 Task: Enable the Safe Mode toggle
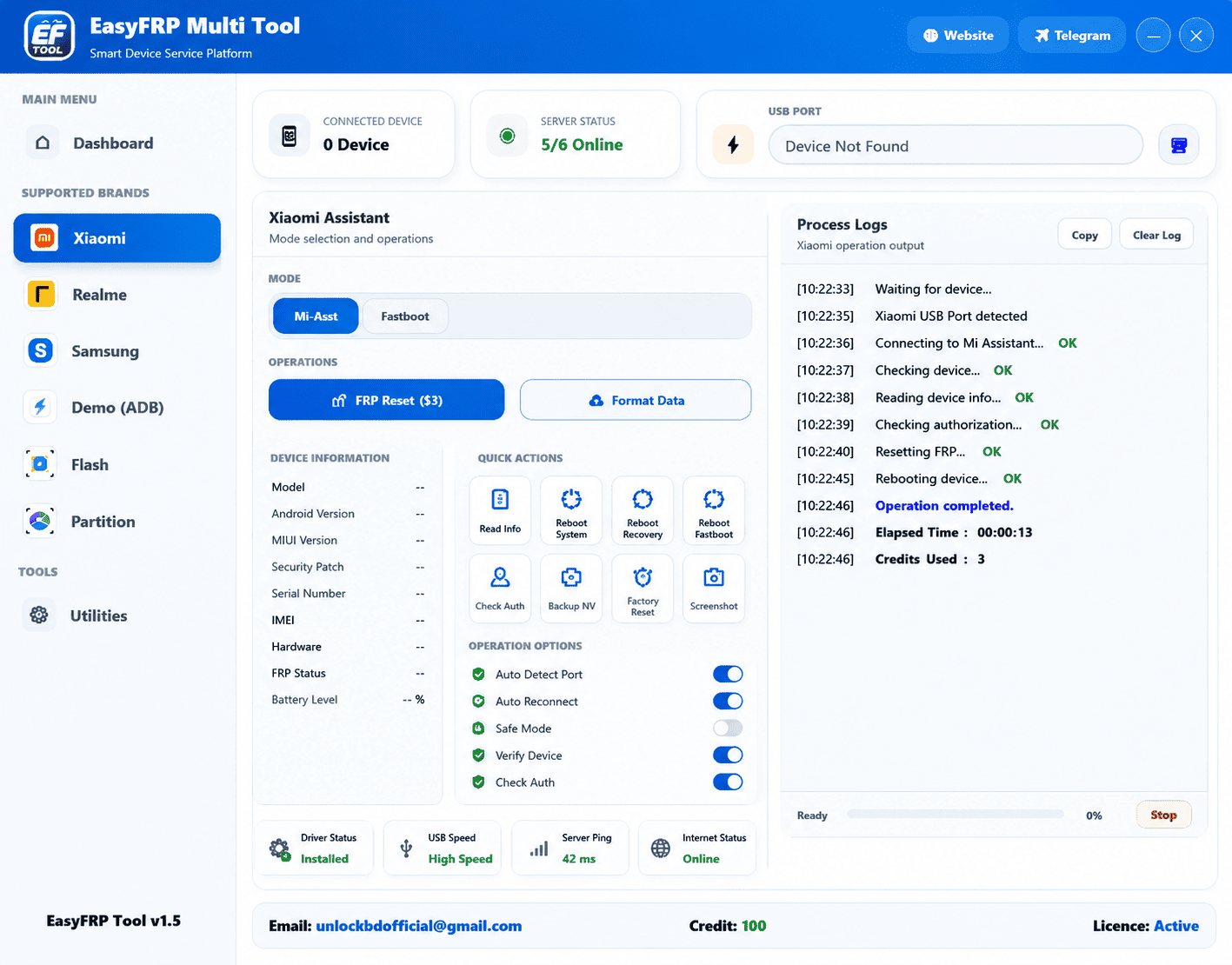728,728
